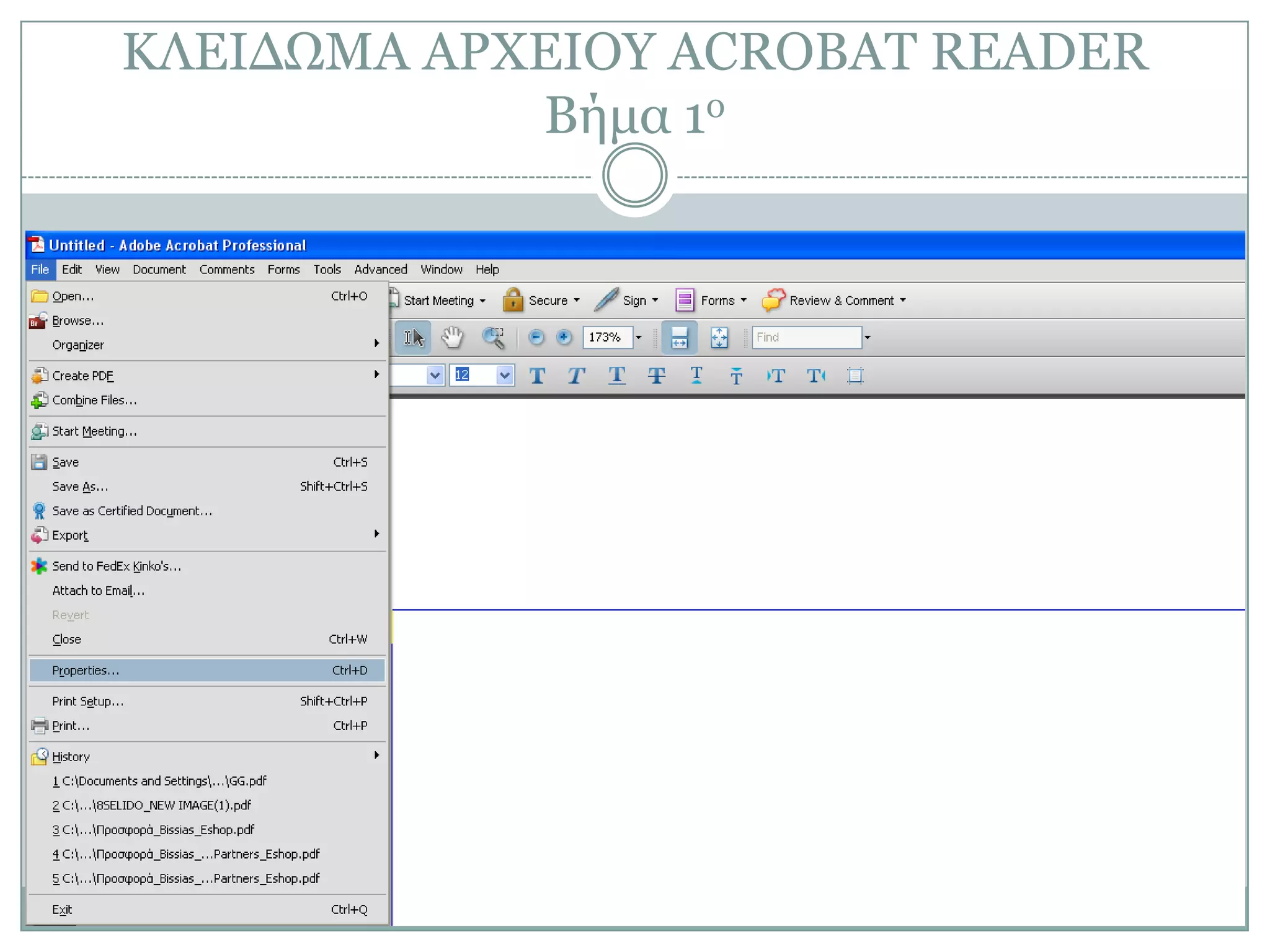Open the font name dropdown arrow
1270x952 pixels.
coord(435,375)
